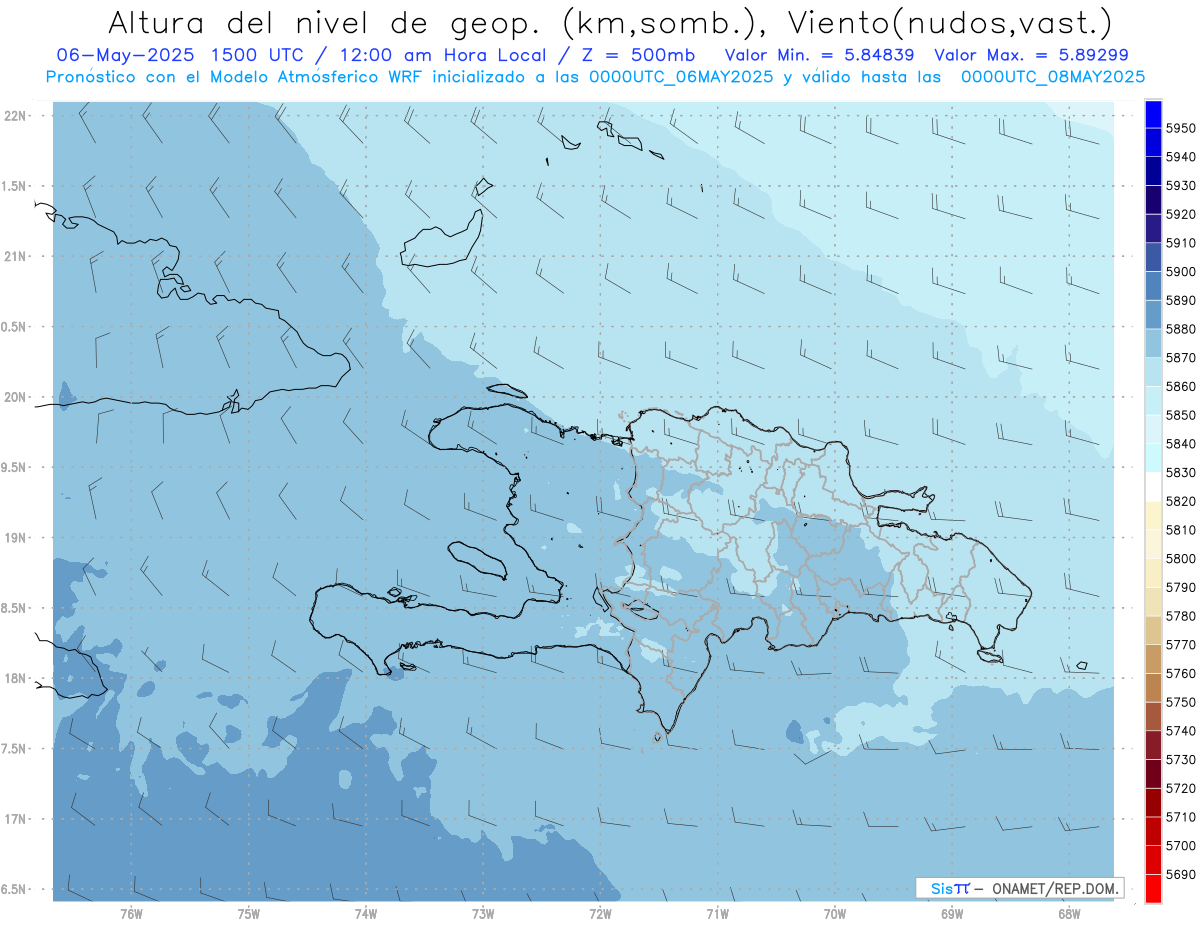Click the '71W' longitude label
This screenshot has width=1200, height=927.
pos(717,914)
